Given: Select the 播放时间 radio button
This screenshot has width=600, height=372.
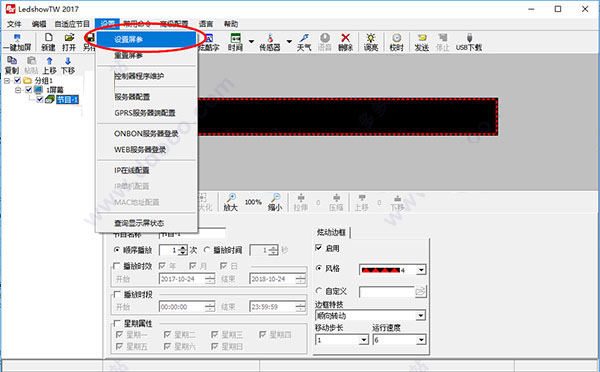Looking at the screenshot, I should [207, 250].
